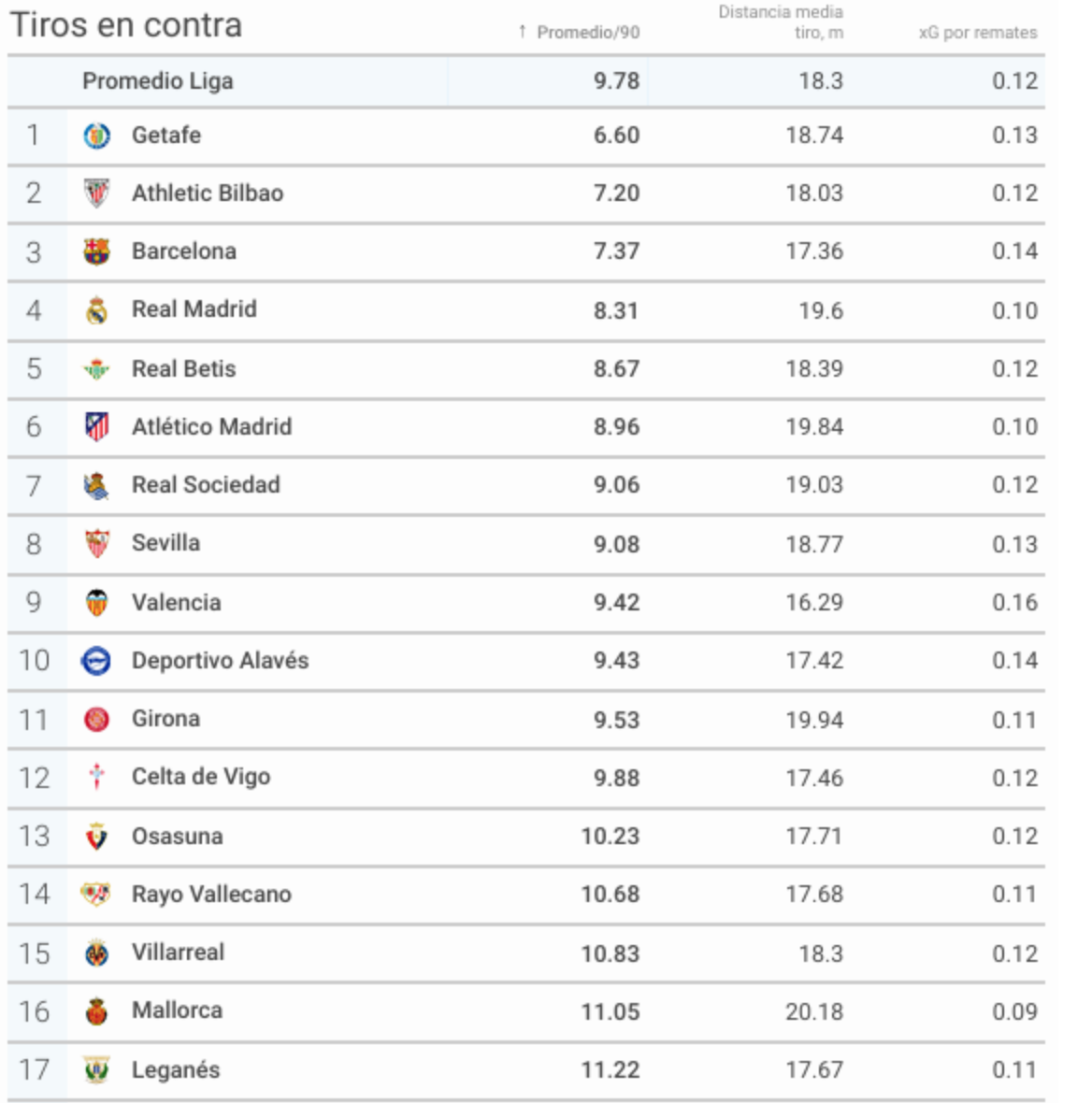This screenshot has width=1092, height=1103.
Task: Click the Real Madrid crest icon
Action: coord(96,310)
